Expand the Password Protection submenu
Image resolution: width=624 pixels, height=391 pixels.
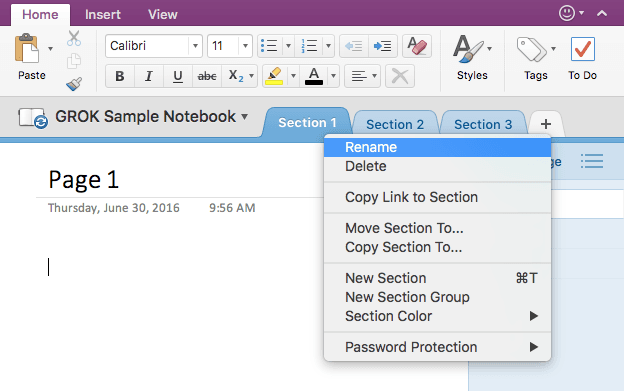437,348
